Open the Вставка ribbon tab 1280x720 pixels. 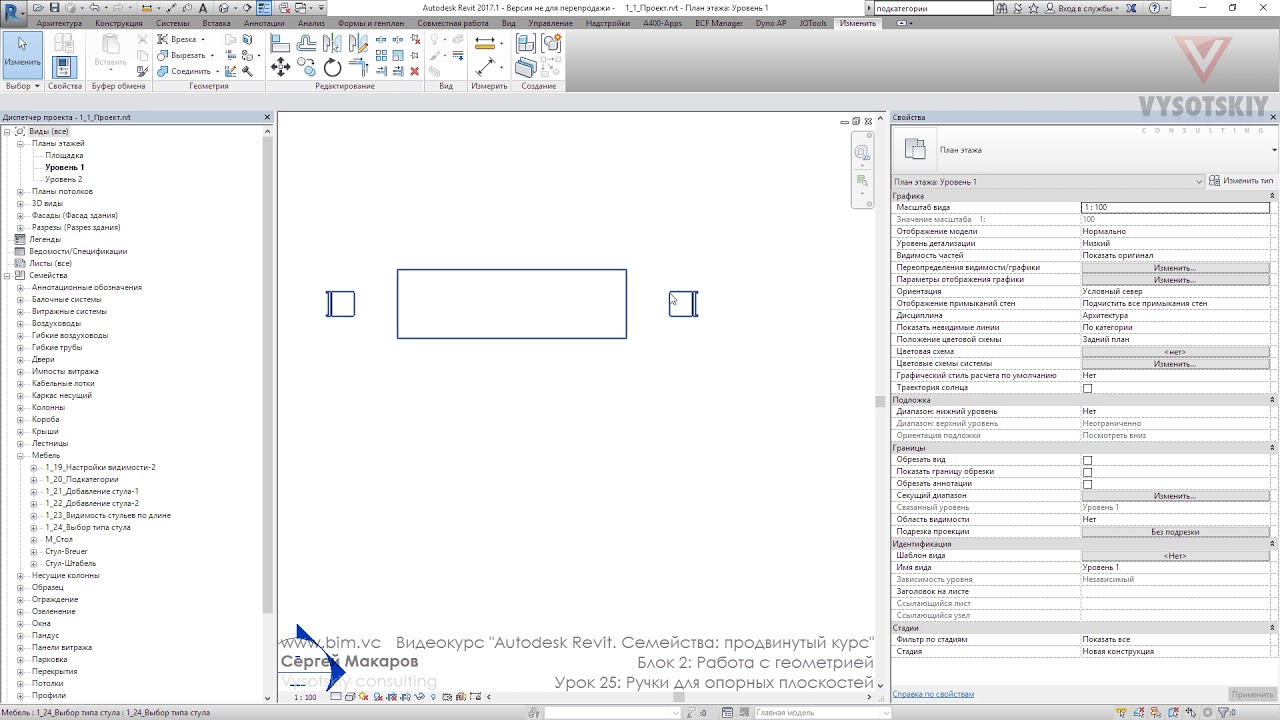(216, 23)
